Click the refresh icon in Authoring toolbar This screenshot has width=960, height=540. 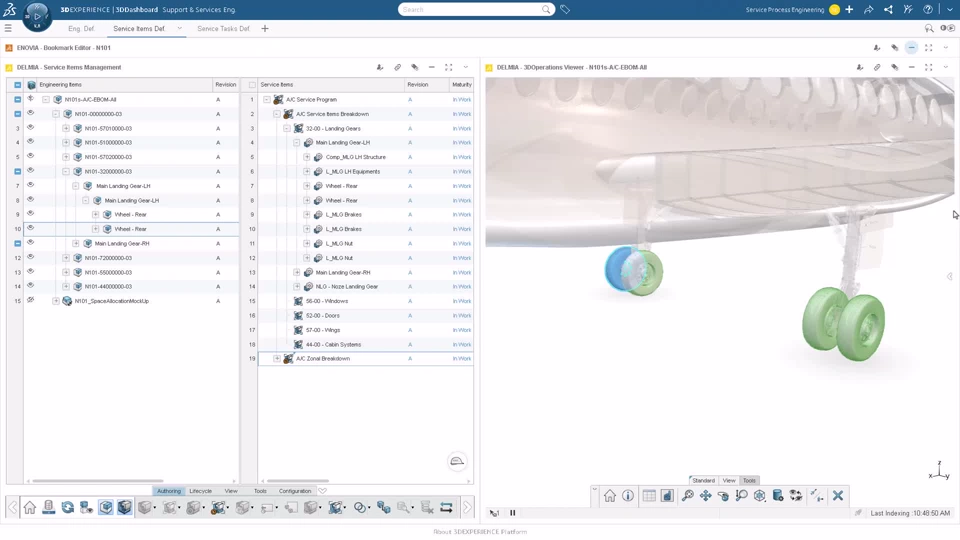click(x=67, y=508)
